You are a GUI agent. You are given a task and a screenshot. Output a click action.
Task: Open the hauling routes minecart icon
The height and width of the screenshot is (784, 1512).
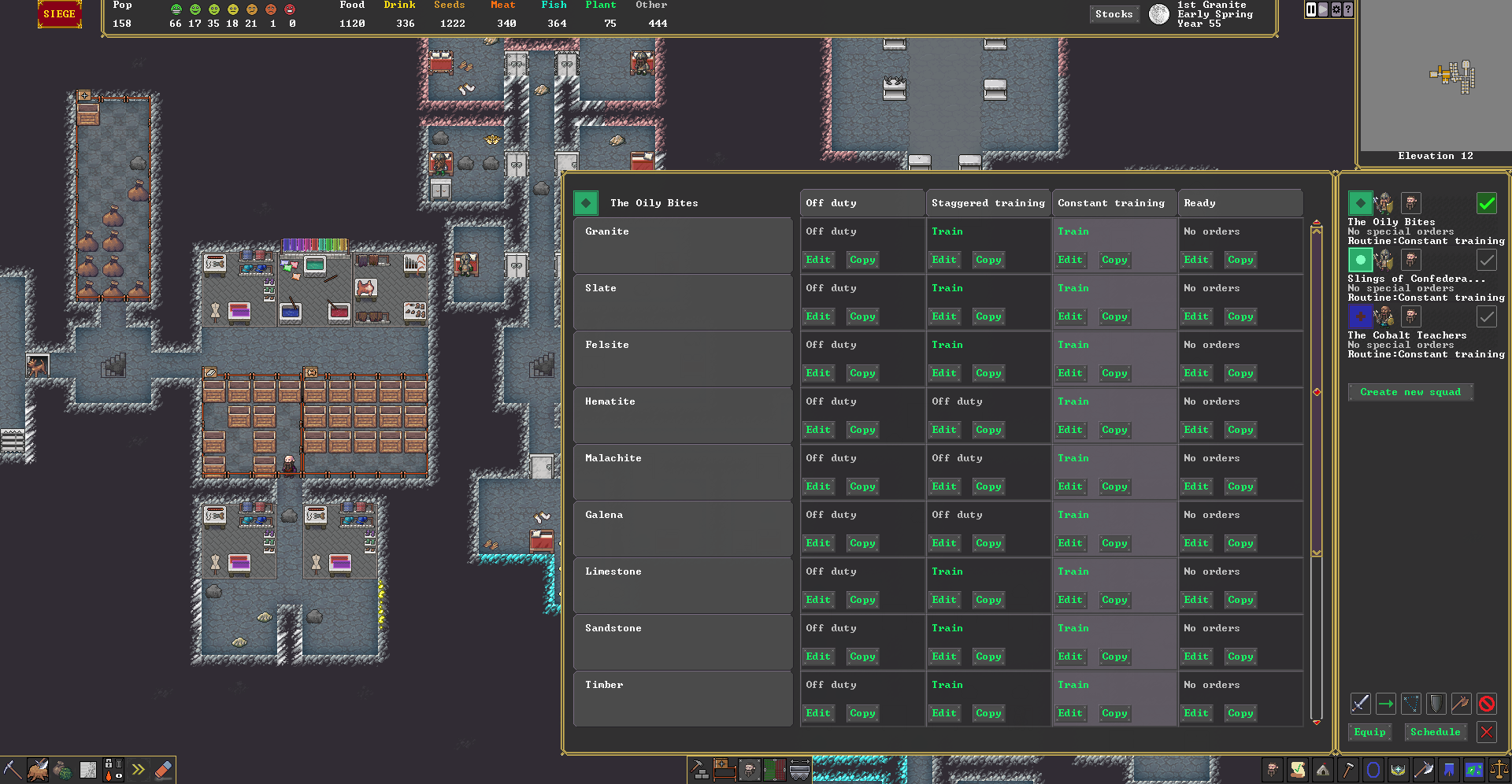[799, 770]
